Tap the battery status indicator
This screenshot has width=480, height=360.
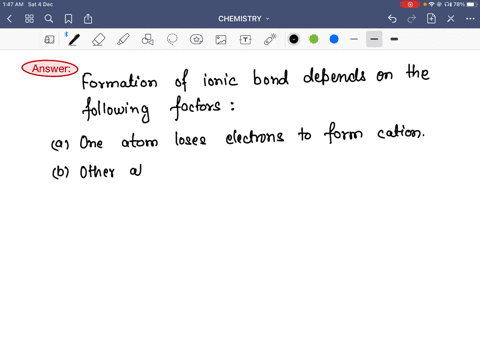coord(473,4)
